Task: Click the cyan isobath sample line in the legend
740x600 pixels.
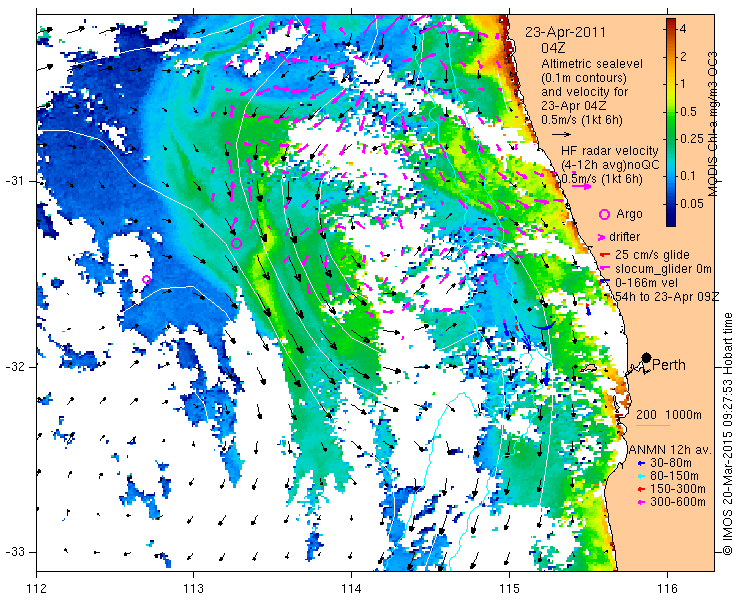Action: (x=653, y=425)
